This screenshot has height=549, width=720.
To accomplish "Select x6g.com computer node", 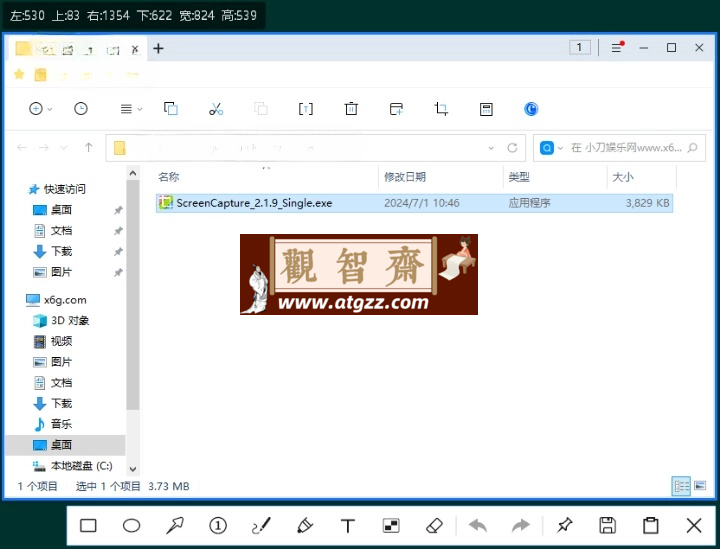I will pos(65,300).
